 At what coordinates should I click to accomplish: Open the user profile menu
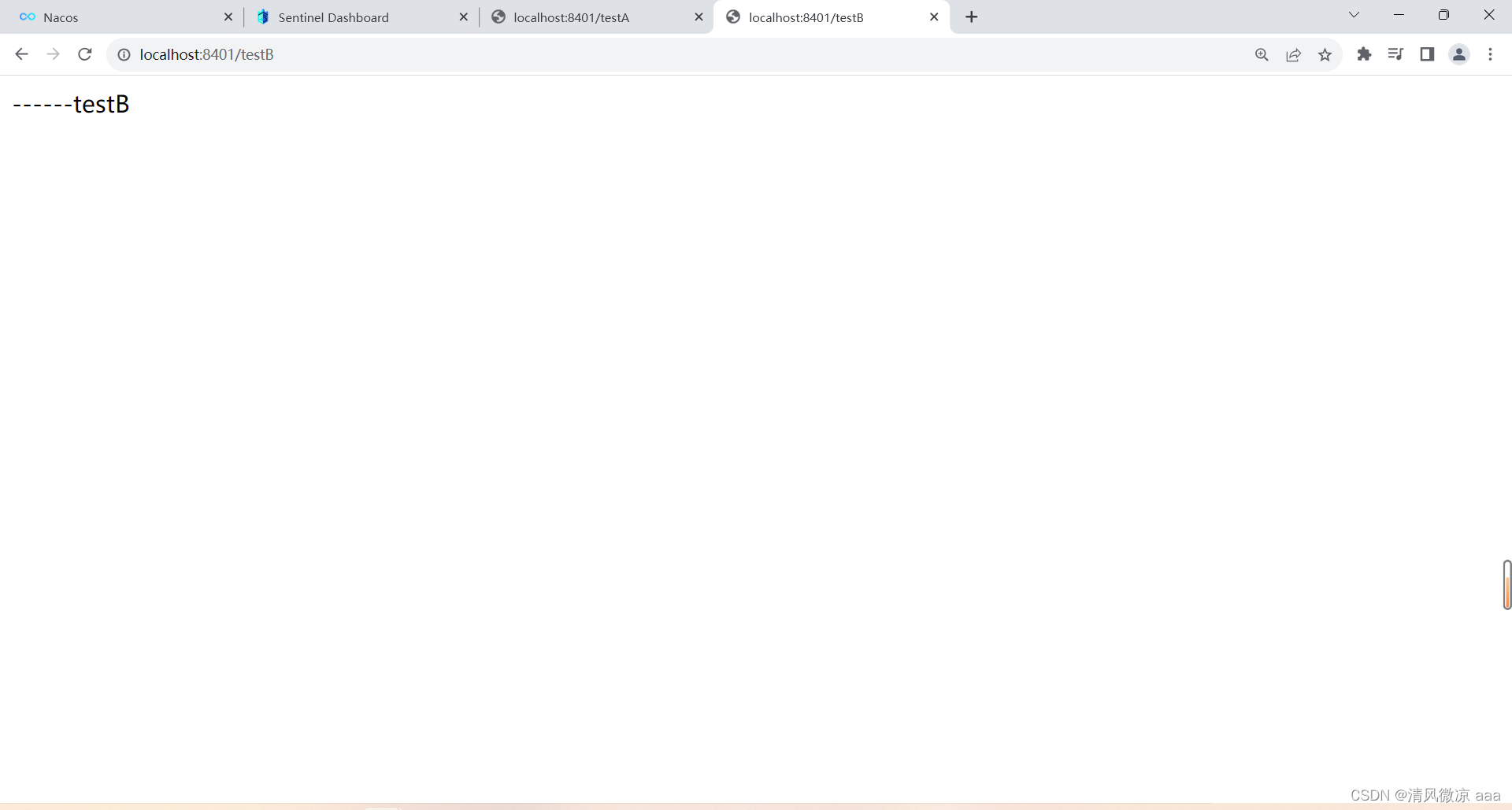[x=1459, y=54]
